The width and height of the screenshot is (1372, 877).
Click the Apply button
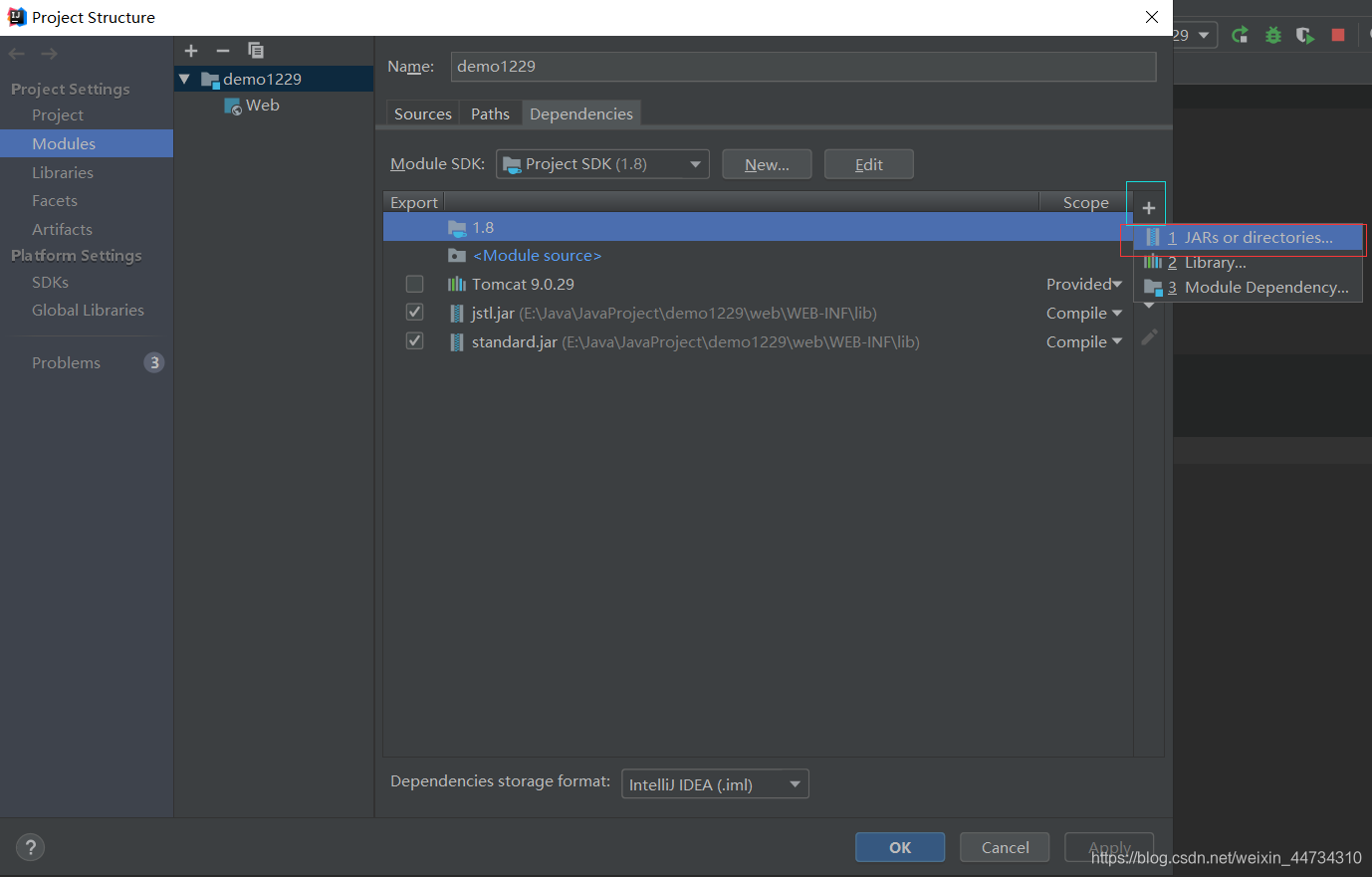(x=1109, y=847)
